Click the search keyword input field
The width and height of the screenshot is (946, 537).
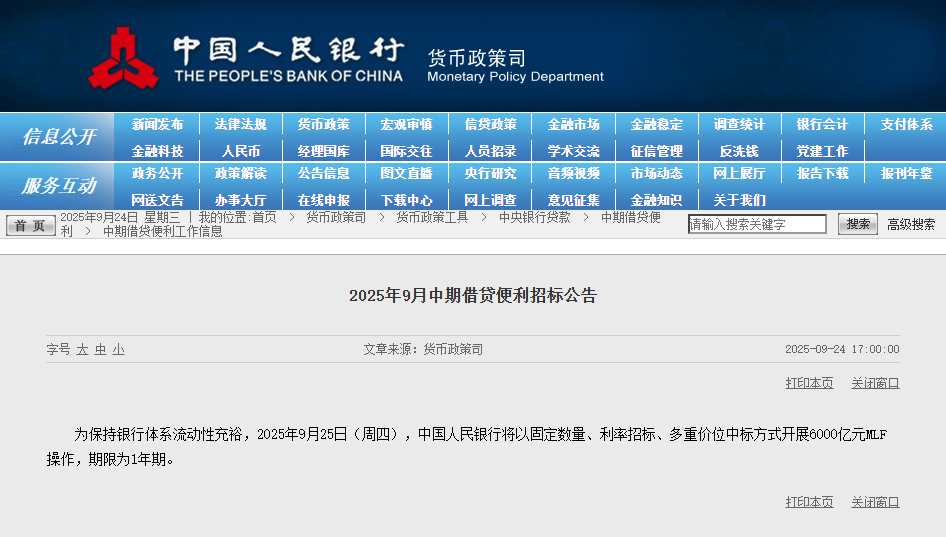757,224
